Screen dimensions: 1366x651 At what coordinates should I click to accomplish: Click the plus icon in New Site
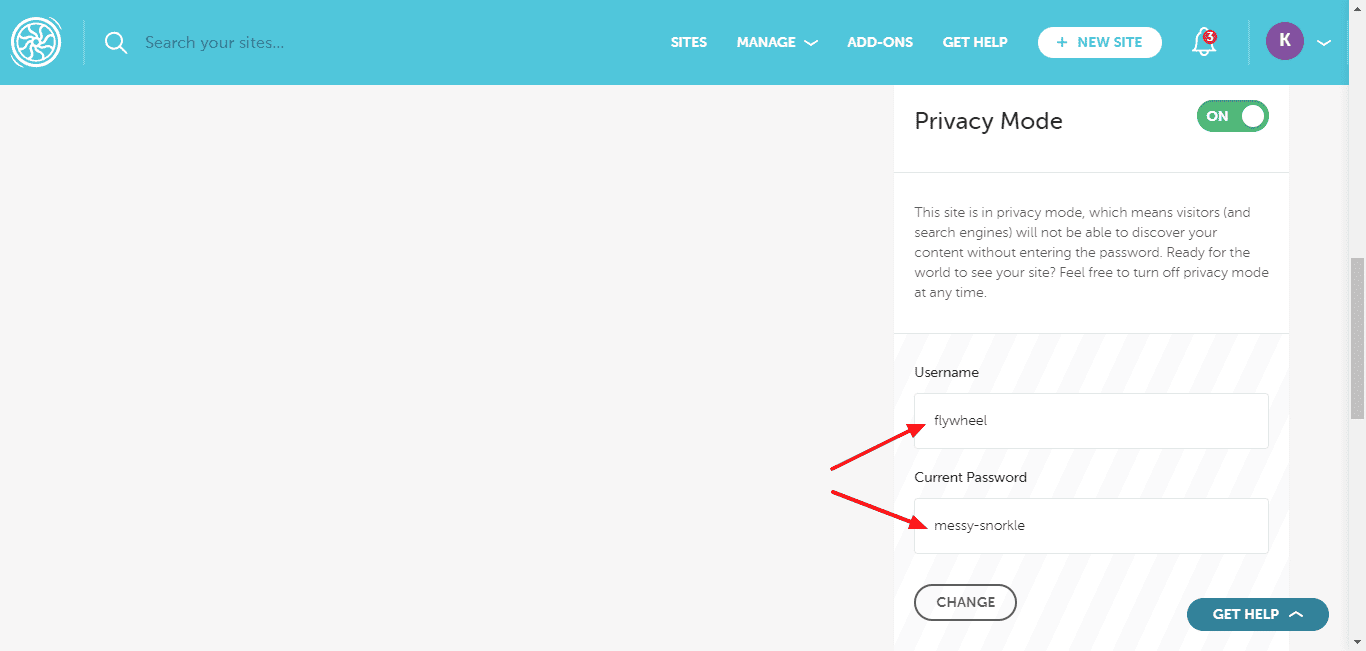point(1062,43)
